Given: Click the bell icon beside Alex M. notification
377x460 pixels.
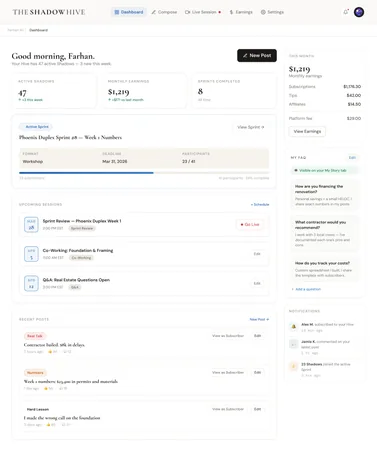Looking at the screenshot, I should coord(293,327).
